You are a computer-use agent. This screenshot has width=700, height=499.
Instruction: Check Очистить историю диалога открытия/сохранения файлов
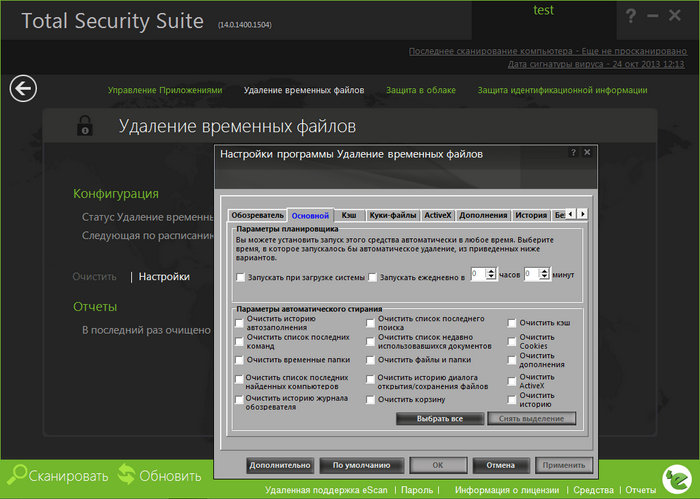point(370,379)
